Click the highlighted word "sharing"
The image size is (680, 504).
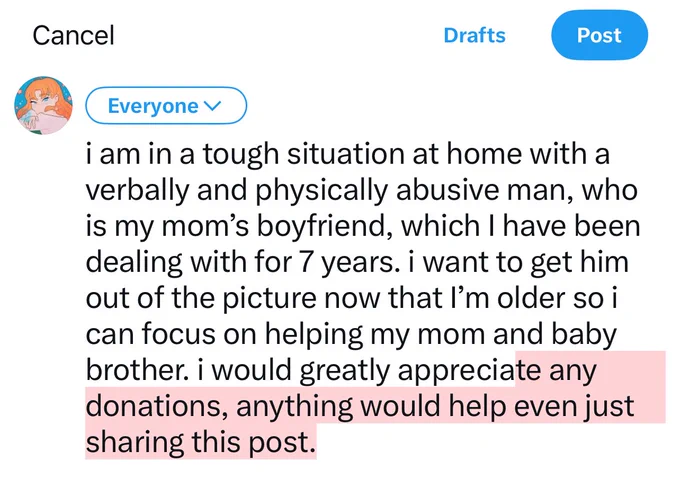135,442
